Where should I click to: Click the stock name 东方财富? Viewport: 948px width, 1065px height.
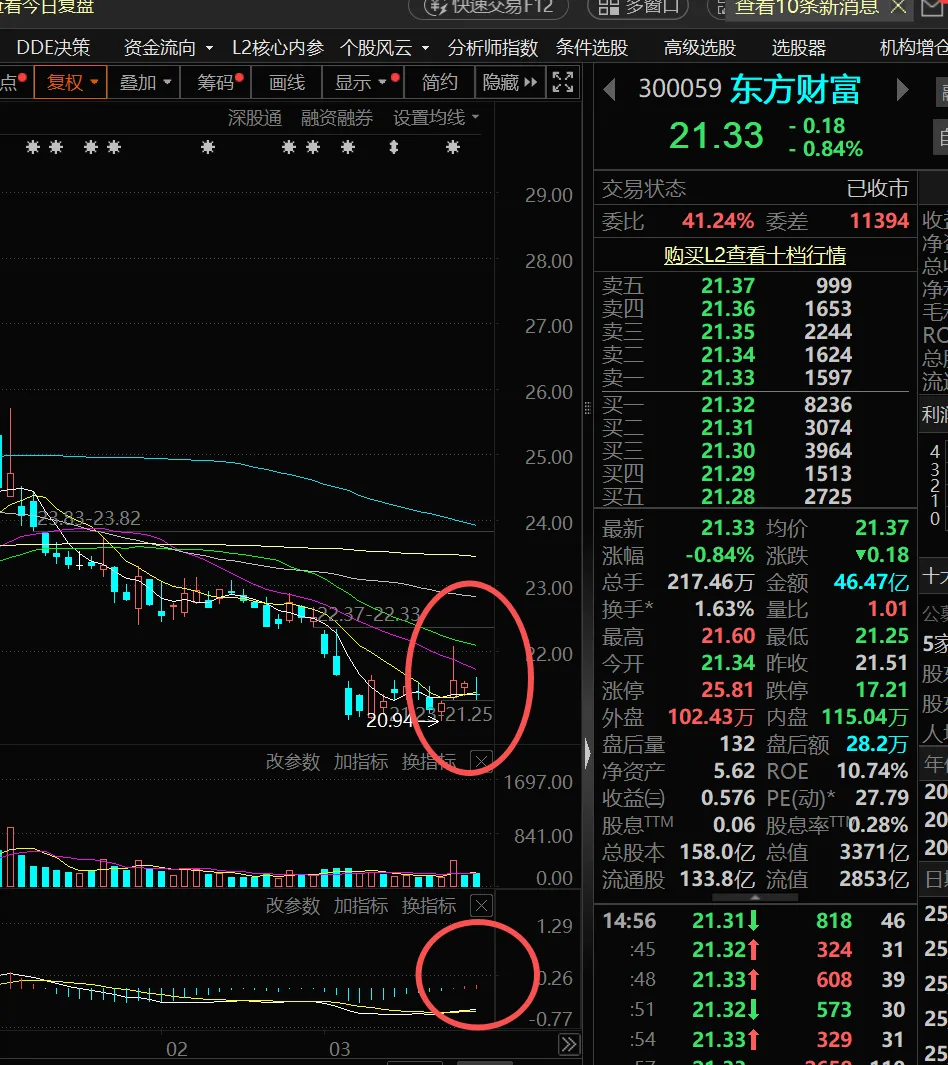[795, 89]
